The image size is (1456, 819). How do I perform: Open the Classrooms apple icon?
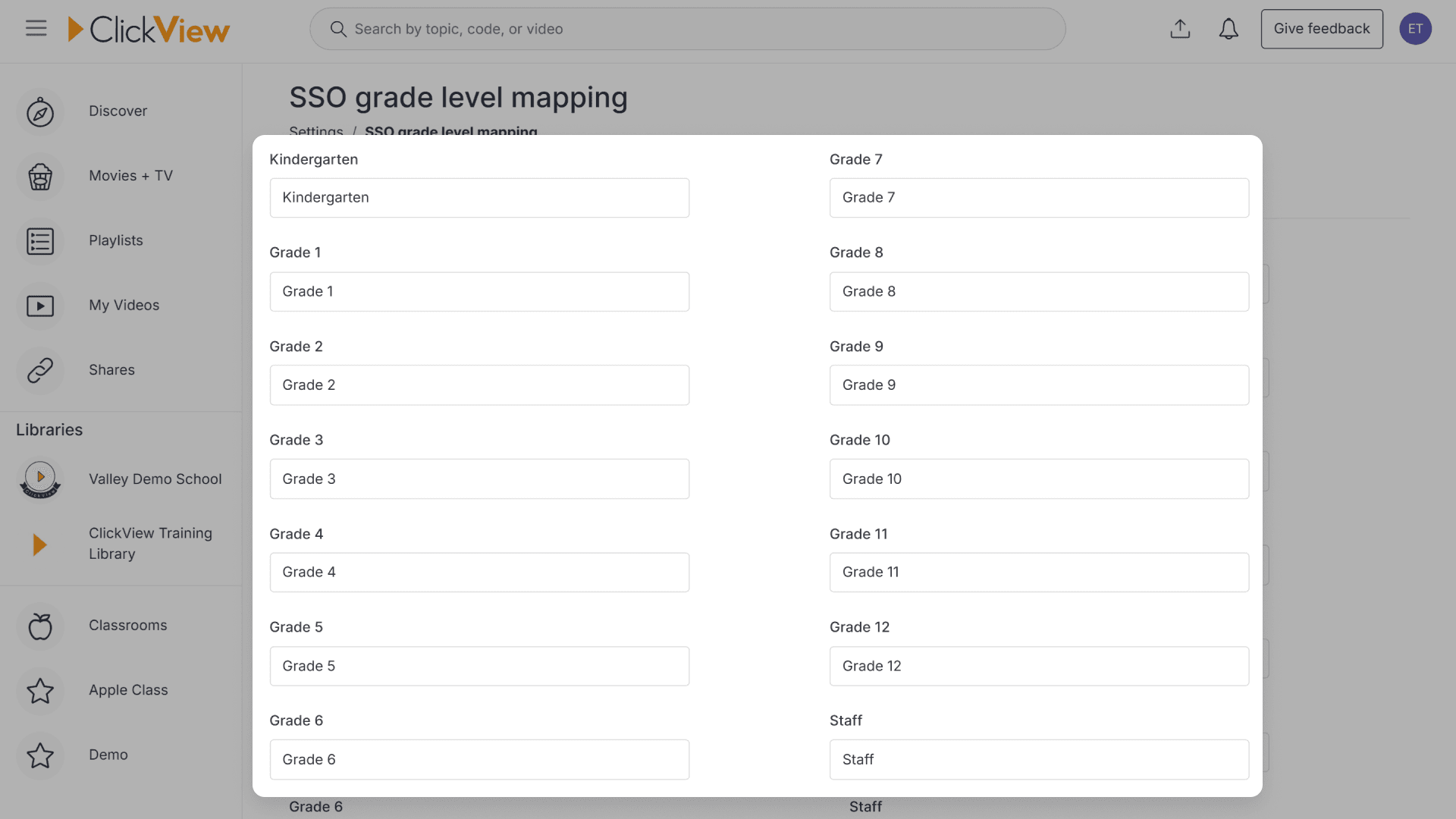(x=39, y=626)
